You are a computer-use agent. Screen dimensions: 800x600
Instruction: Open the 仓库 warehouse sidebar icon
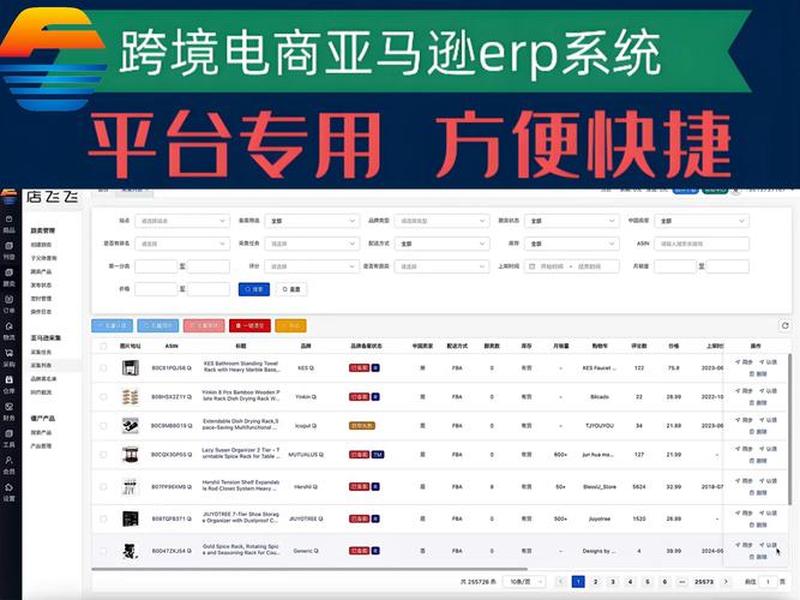(9, 380)
